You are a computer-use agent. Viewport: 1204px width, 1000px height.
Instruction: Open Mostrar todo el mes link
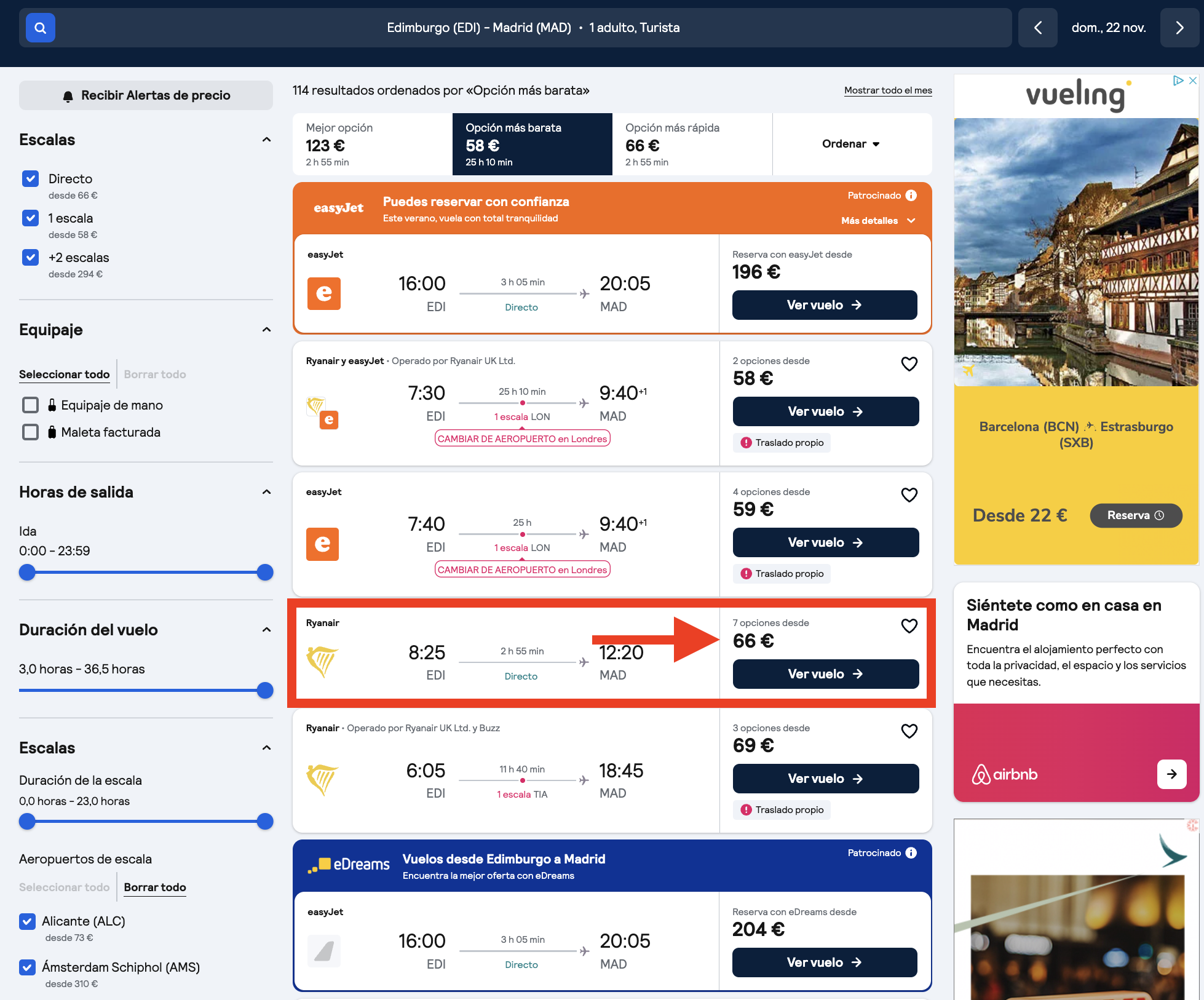coord(888,90)
